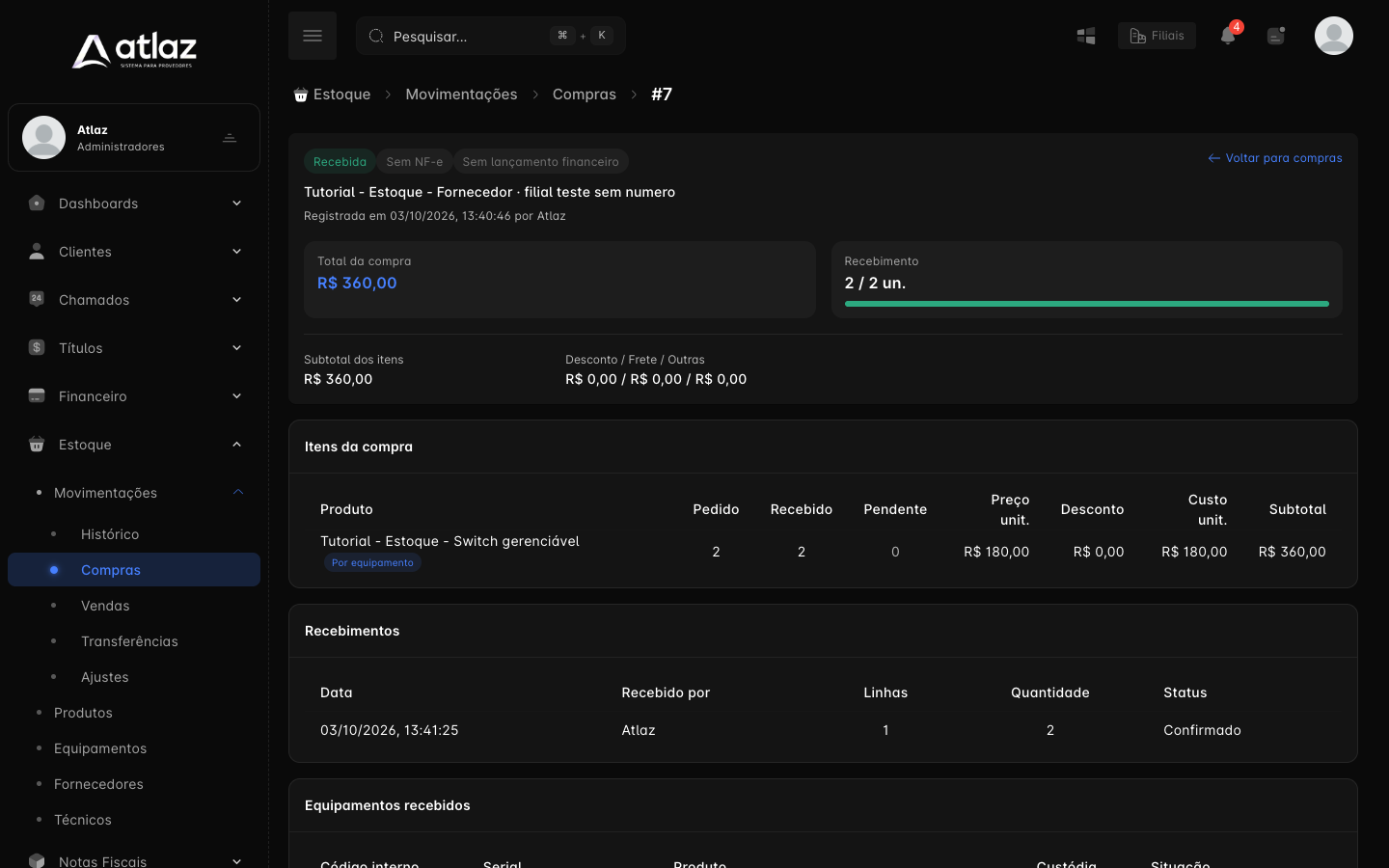The image size is (1389, 868).
Task: Focus the Pesquisar search field
Action: (x=491, y=36)
